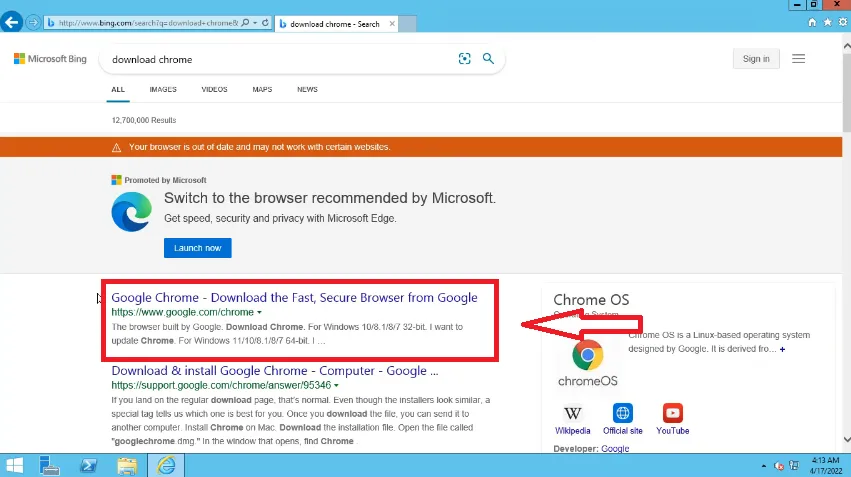
Task: Expand Chrome OS description with plus sign
Action: 782,349
